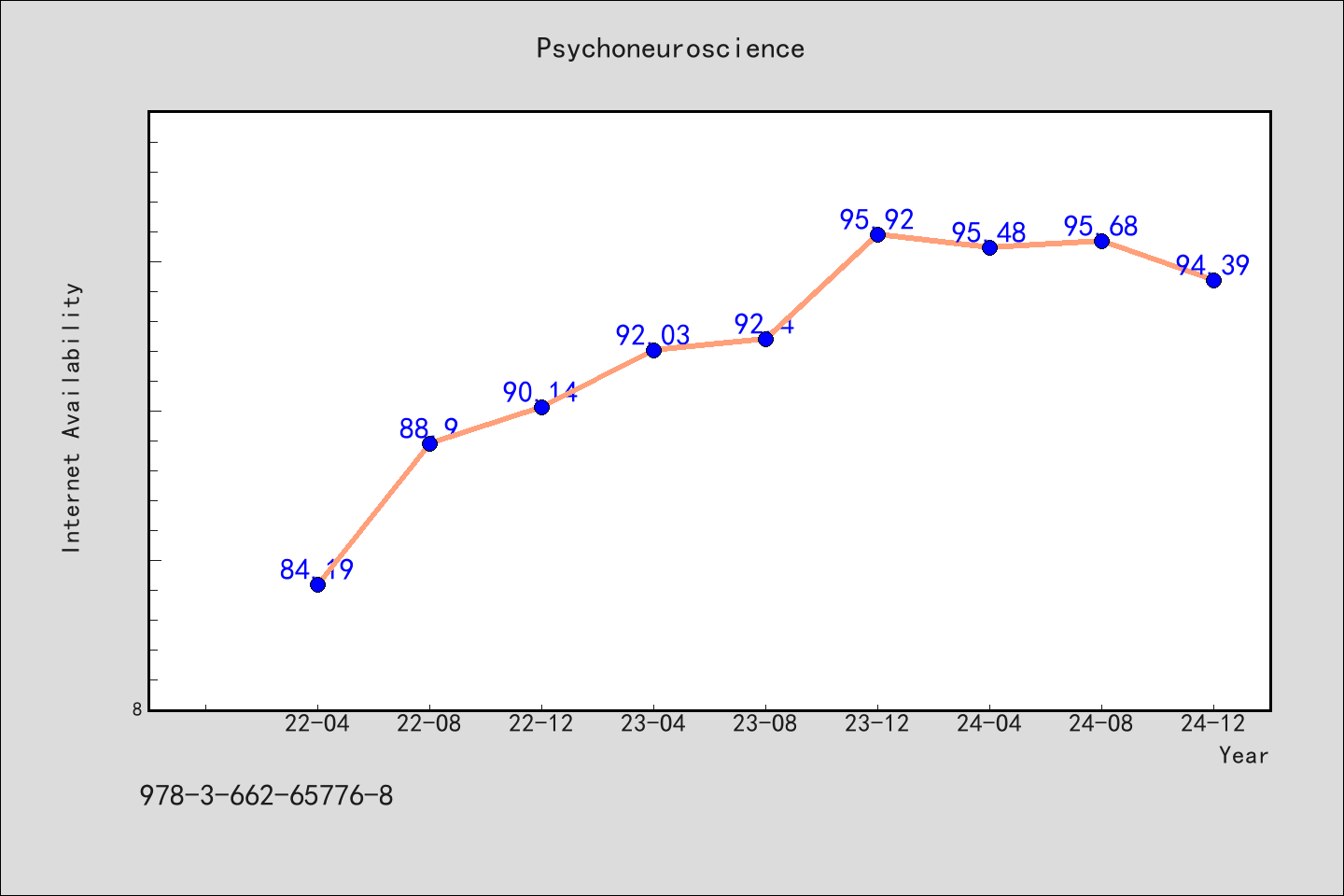Click the value label 95.68
This screenshot has width=1344, height=896.
coord(1101,227)
